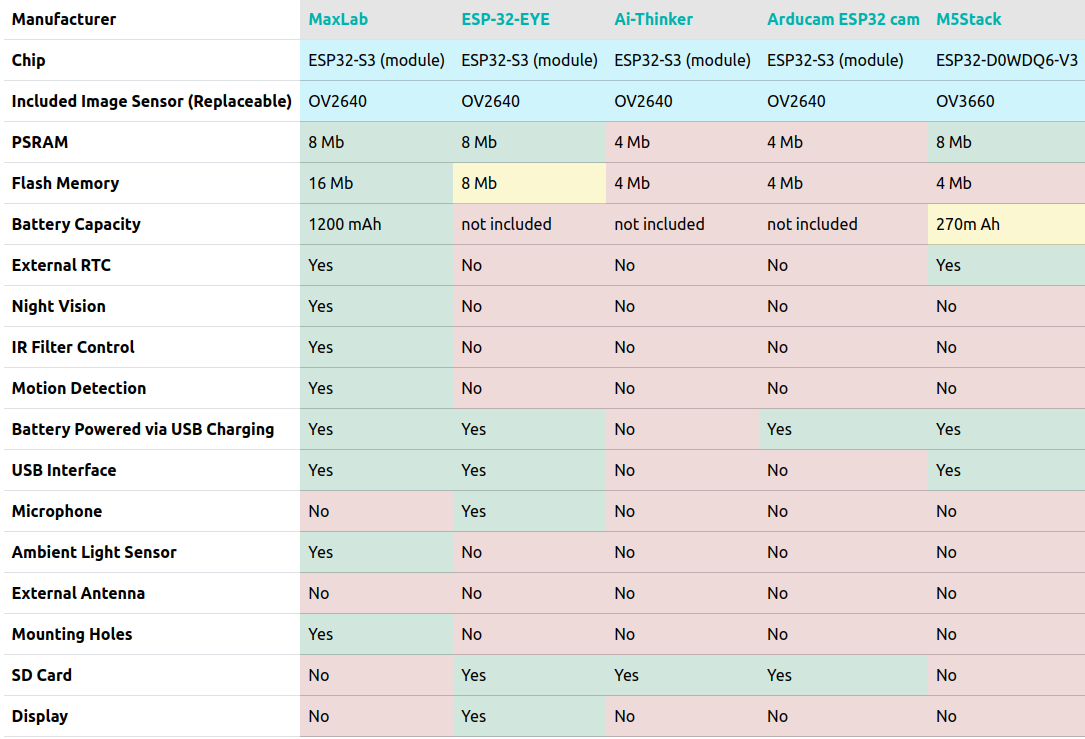Click Ai-Thinker's SD Card Yes cell
This screenshot has height=739, width=1085.
tap(682, 675)
